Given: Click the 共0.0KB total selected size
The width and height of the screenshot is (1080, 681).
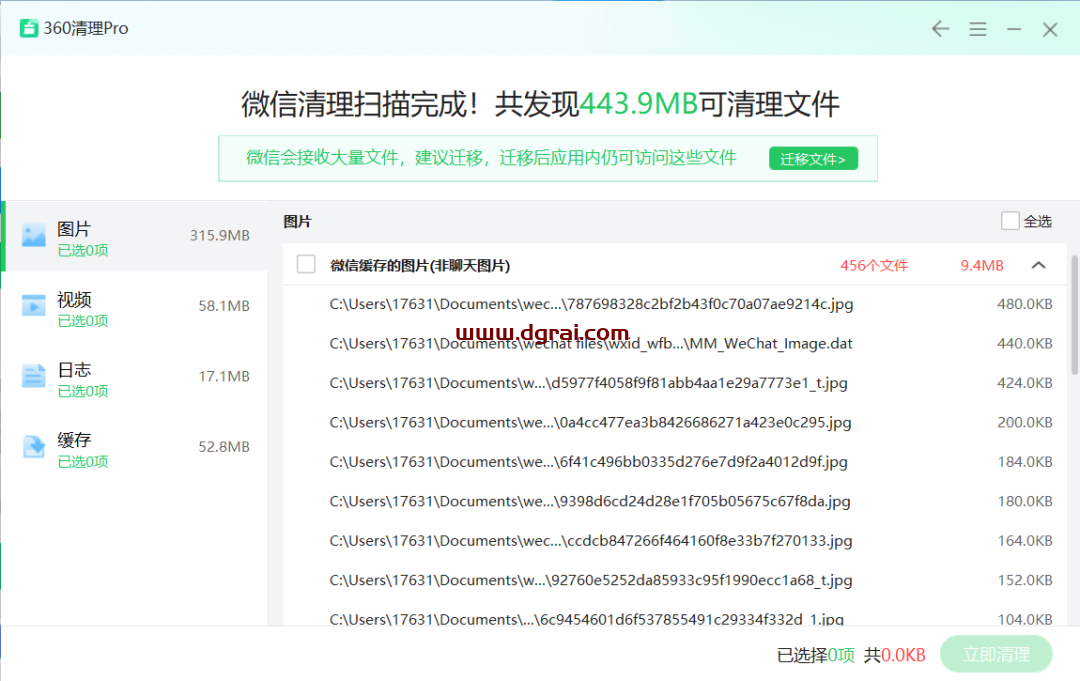Looking at the screenshot, I should coord(895,655).
